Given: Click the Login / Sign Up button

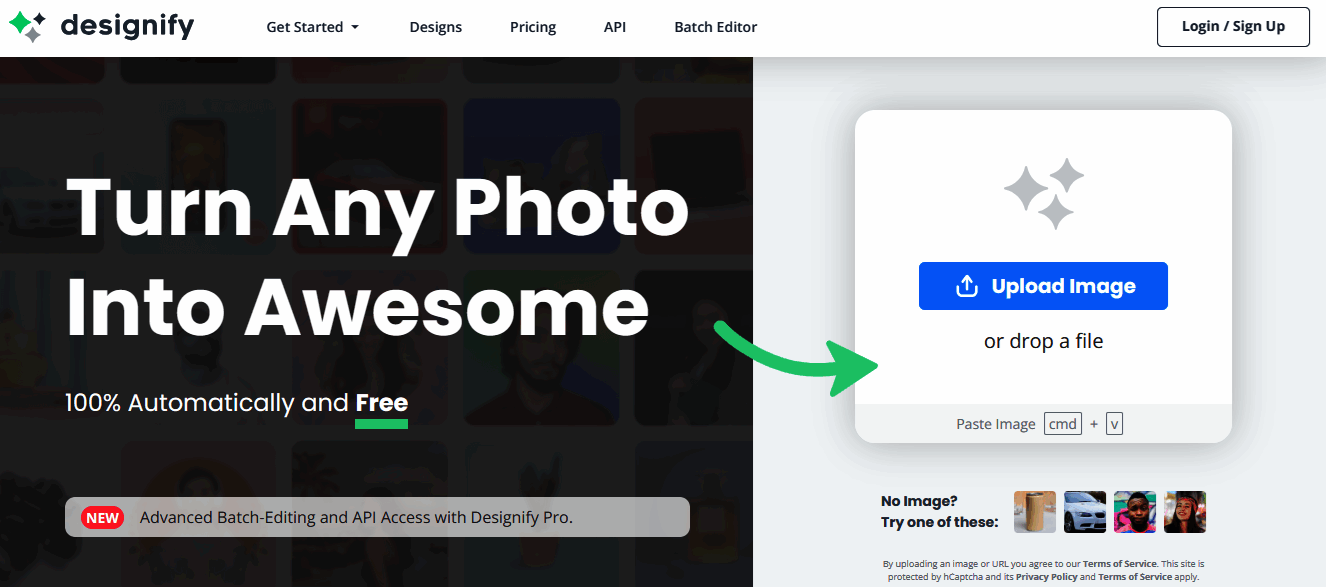Looking at the screenshot, I should pos(1233,27).
